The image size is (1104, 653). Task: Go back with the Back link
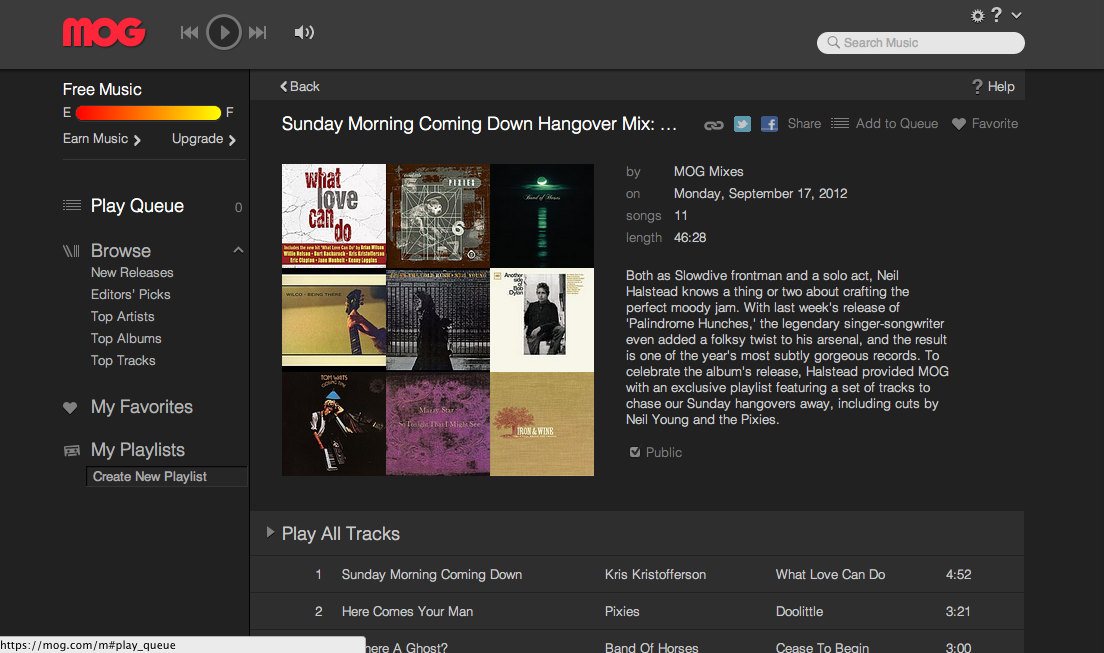tap(300, 87)
